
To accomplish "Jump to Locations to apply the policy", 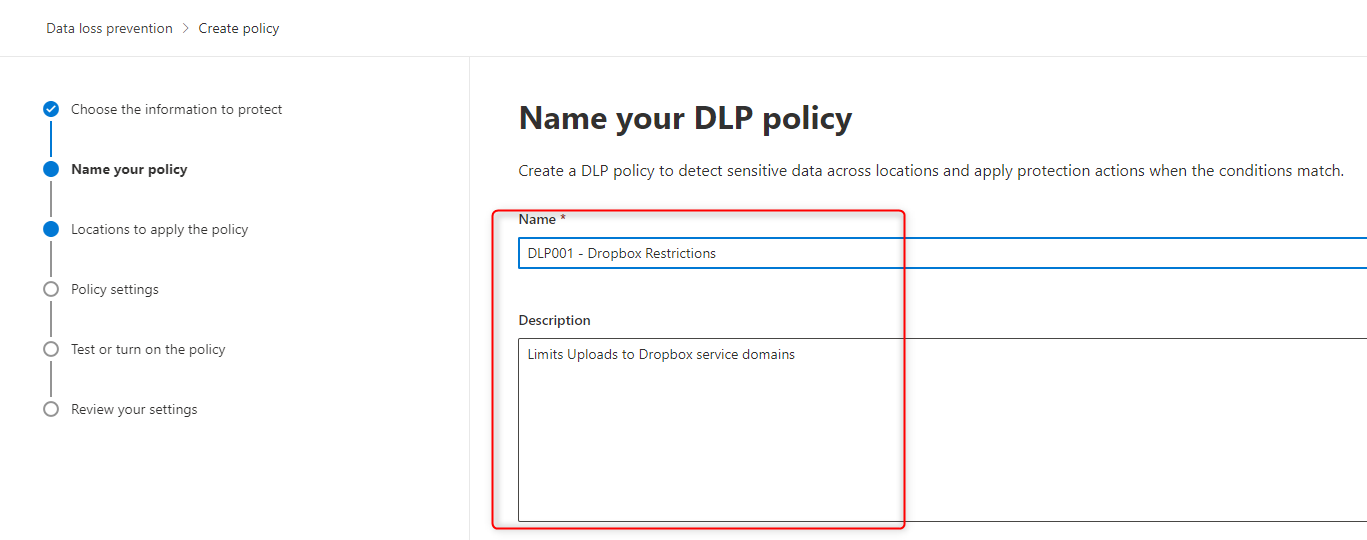I will [159, 229].
